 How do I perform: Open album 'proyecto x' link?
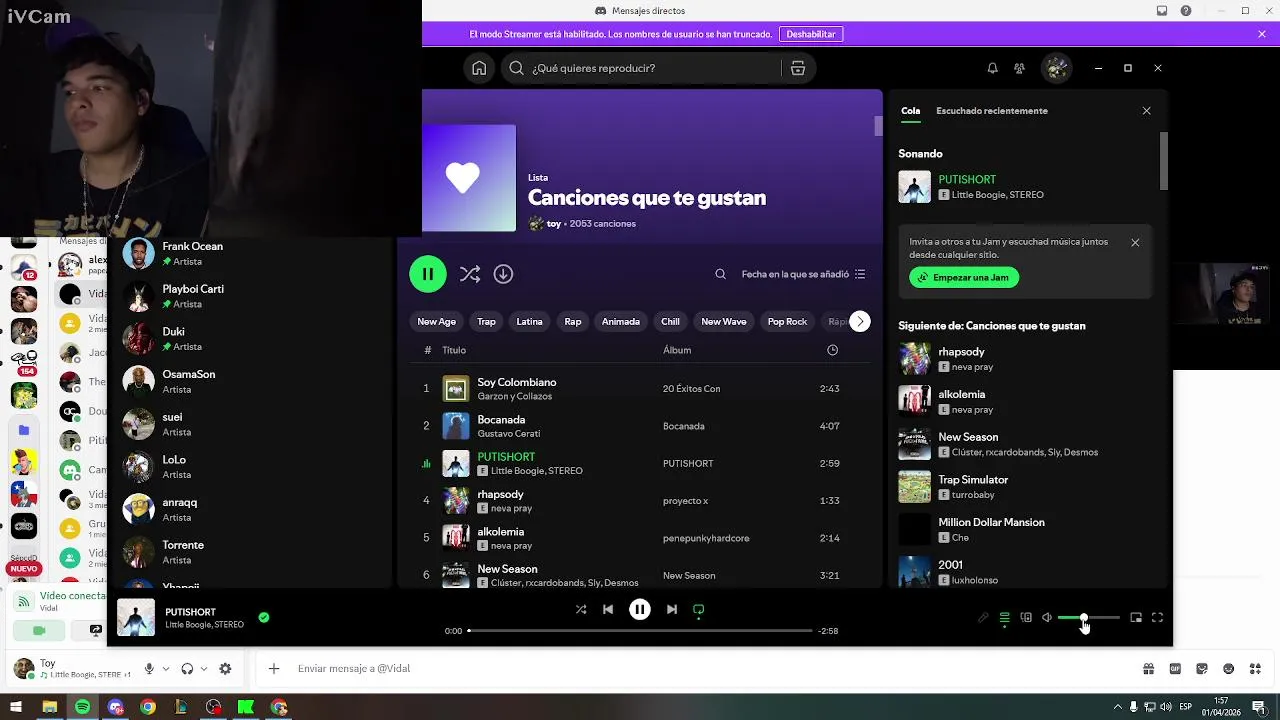click(685, 501)
